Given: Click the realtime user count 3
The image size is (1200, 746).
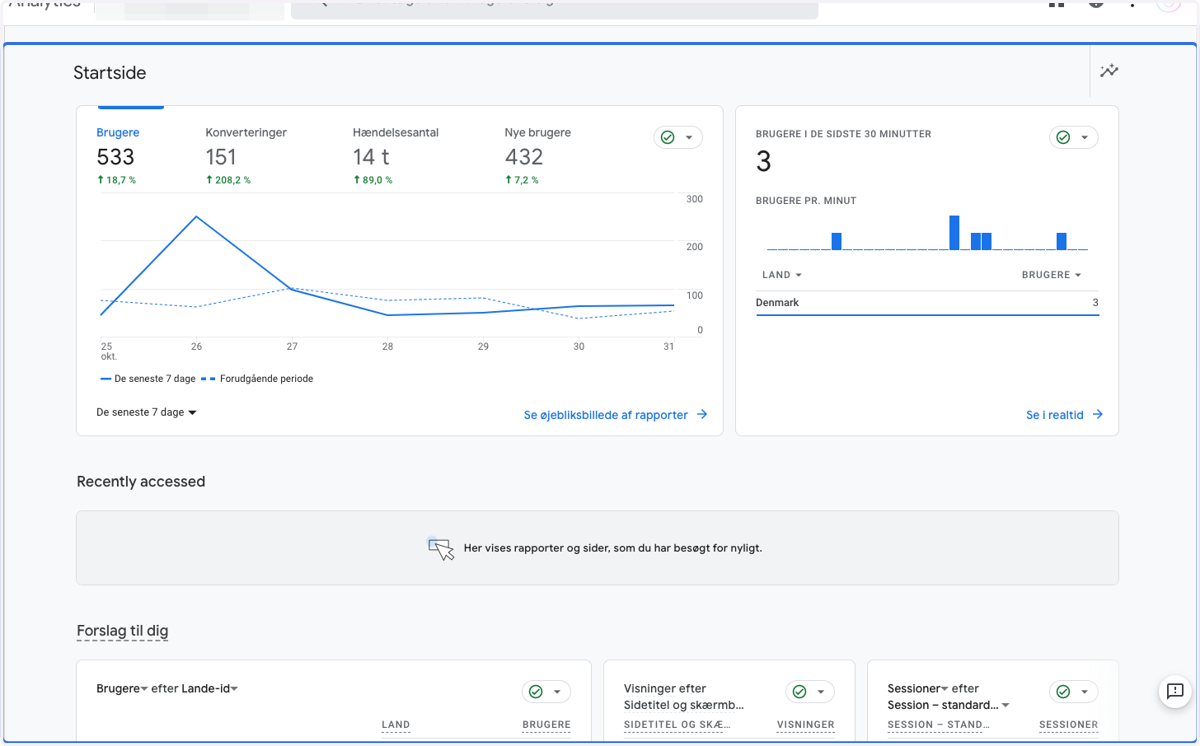Looking at the screenshot, I should pyautogui.click(x=764, y=162).
